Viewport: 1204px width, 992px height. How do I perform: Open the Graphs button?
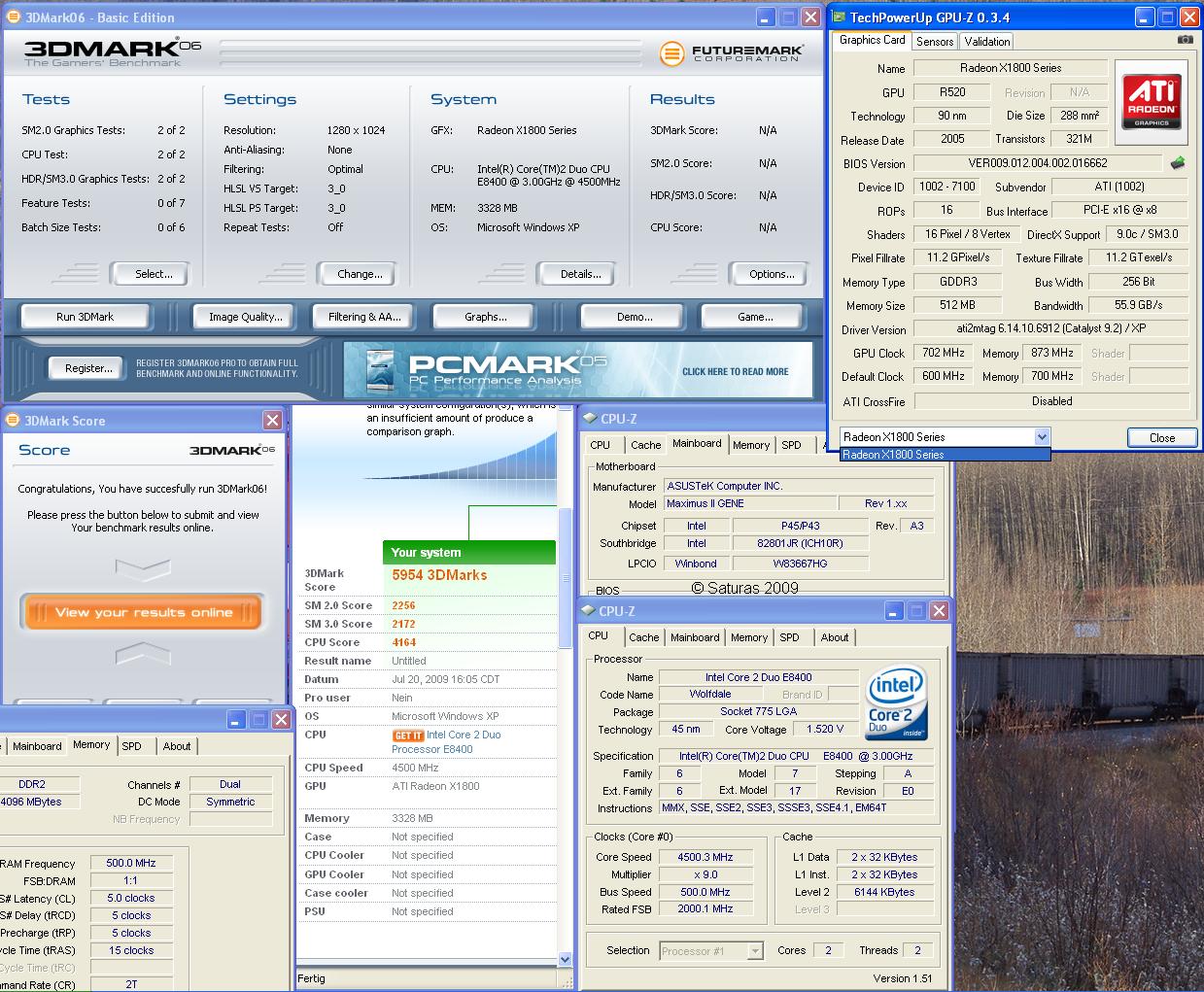tap(486, 317)
